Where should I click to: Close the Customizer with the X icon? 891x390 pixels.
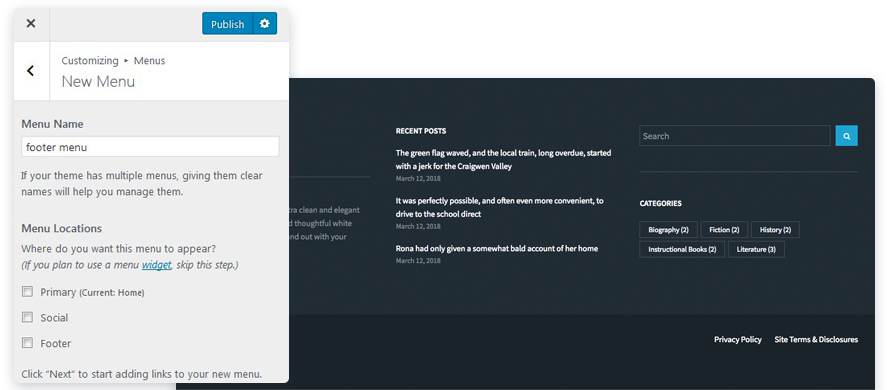(31, 23)
